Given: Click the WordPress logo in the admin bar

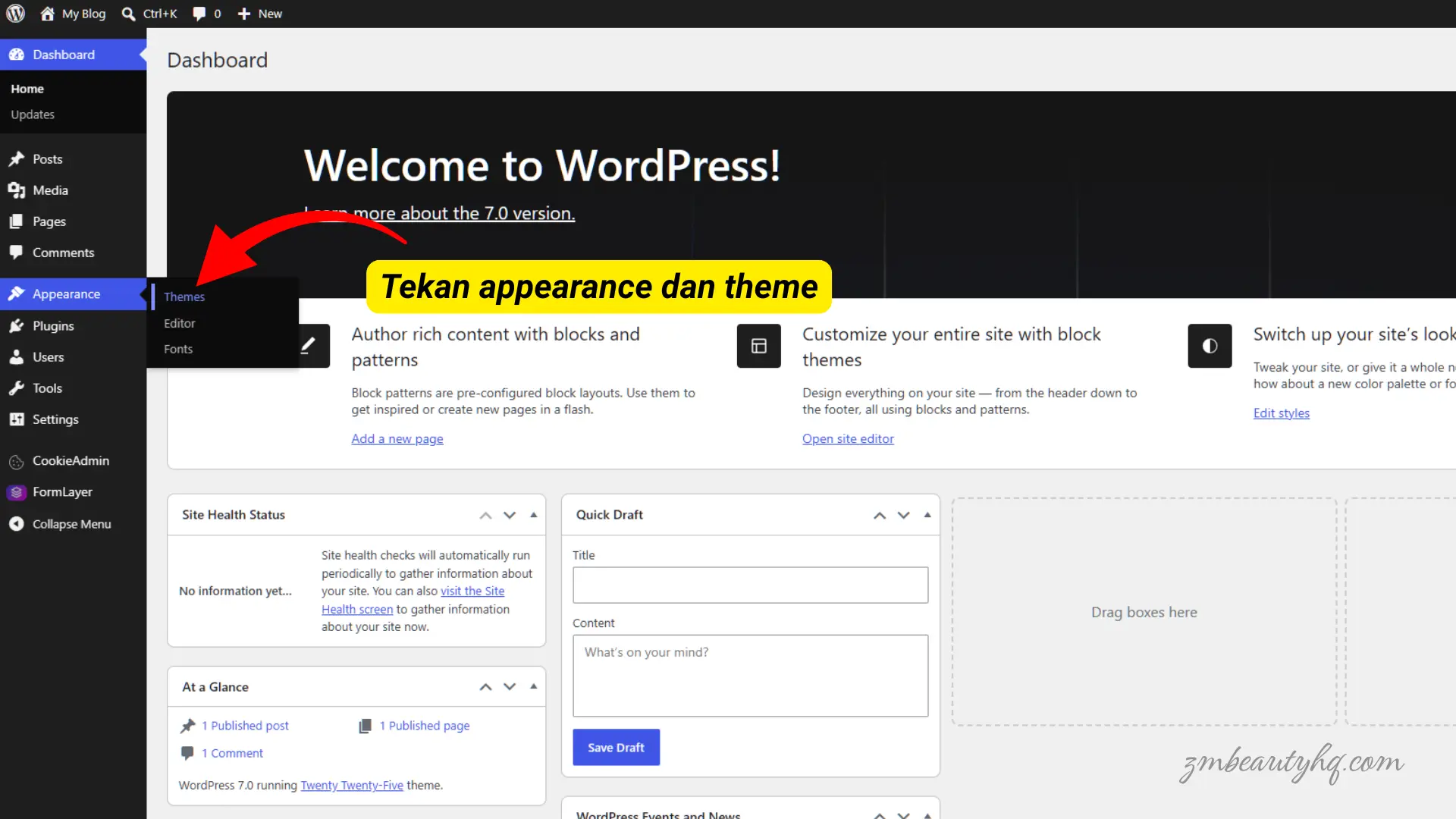Looking at the screenshot, I should tap(16, 14).
